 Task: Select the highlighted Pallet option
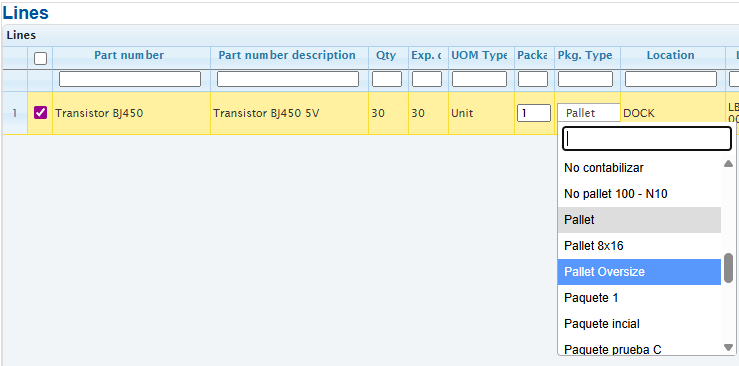pyautogui.click(x=639, y=220)
